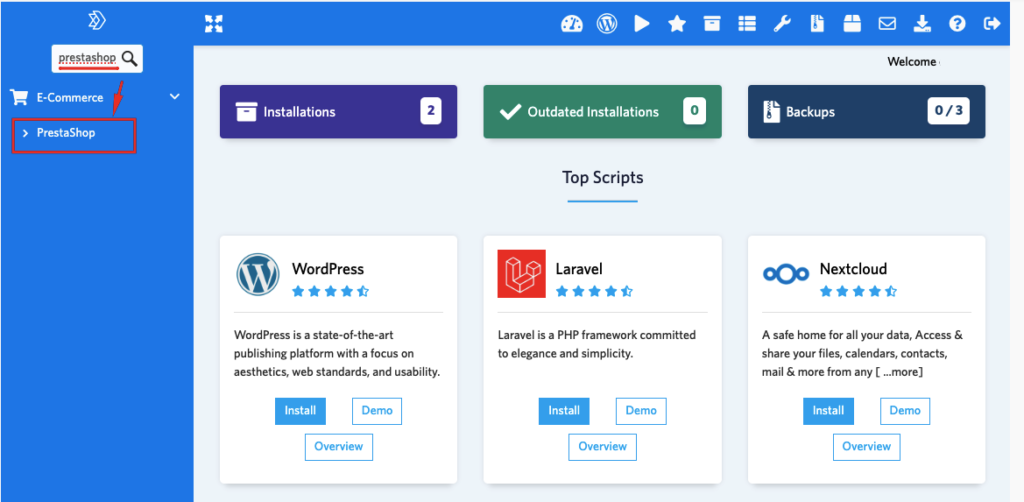
Task: Click the Outdated Installations checkmark icon
Action: click(509, 112)
